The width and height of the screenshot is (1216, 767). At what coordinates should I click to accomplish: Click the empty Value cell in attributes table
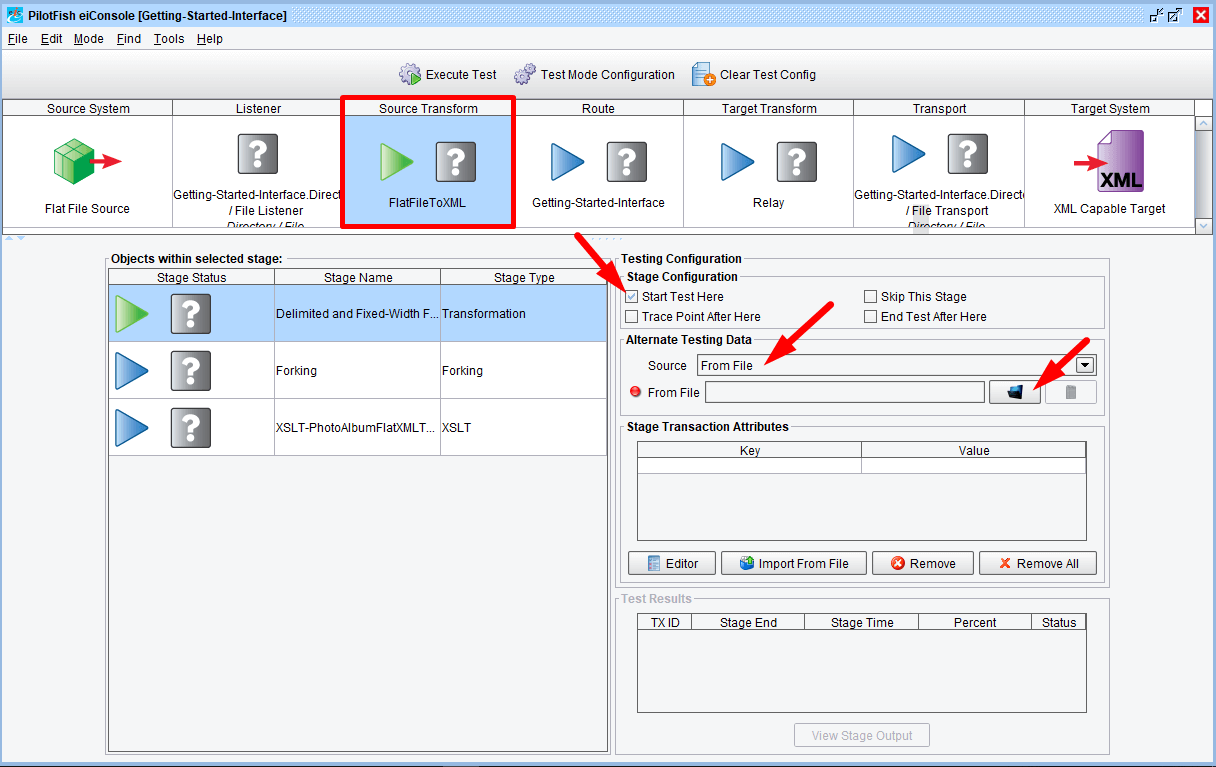974,466
